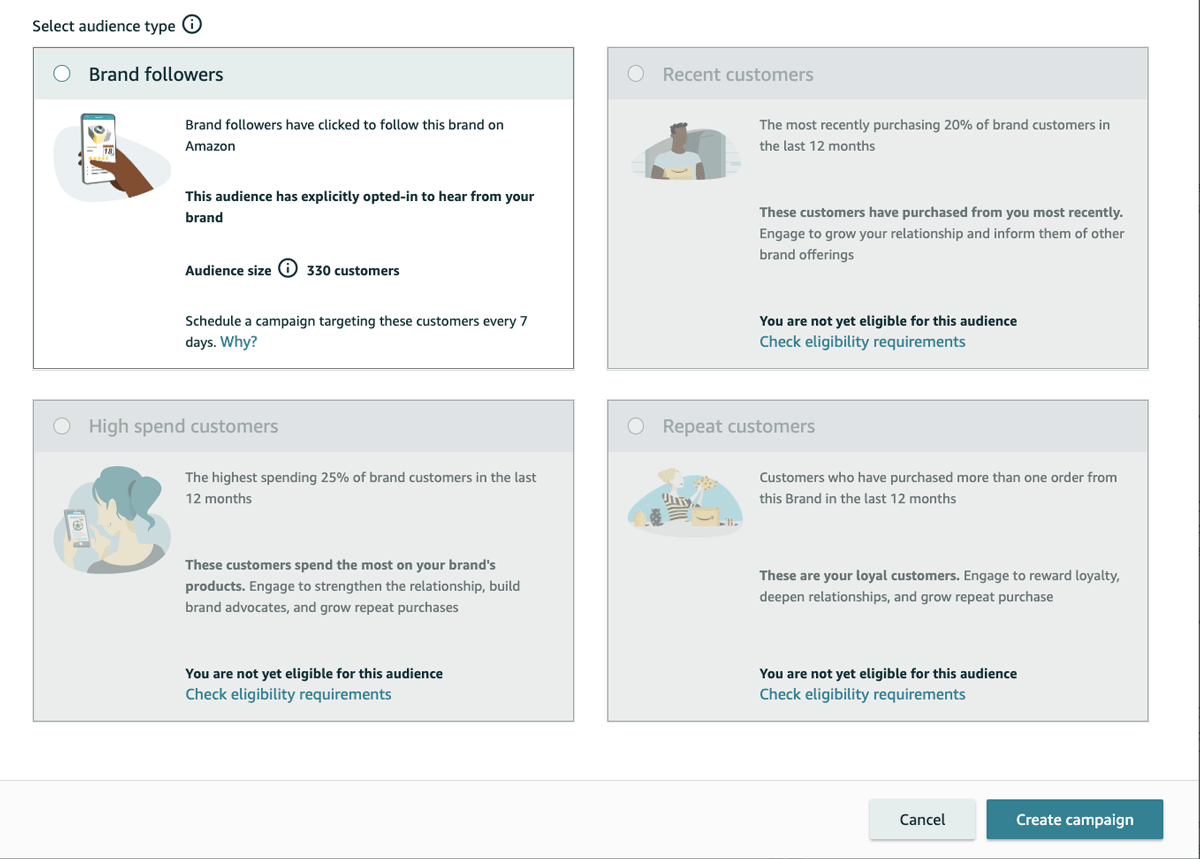Screen dimensions: 1200x859
Task: Click the Brand followers card title
Action: click(x=156, y=74)
